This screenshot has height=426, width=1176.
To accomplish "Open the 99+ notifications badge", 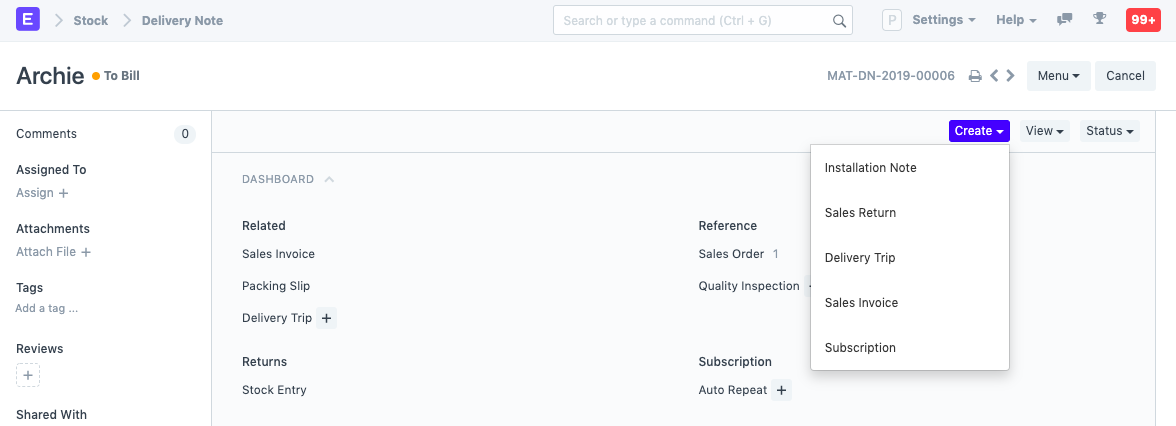I will point(1143,20).
